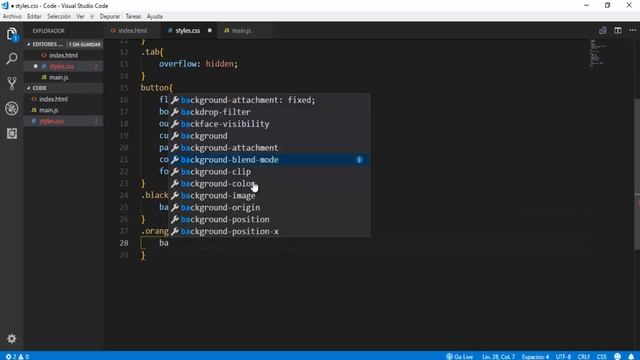Viewport: 640px width, 360px height.
Task: Click the 1 SIN GUARDAR badge
Action: click(85, 44)
